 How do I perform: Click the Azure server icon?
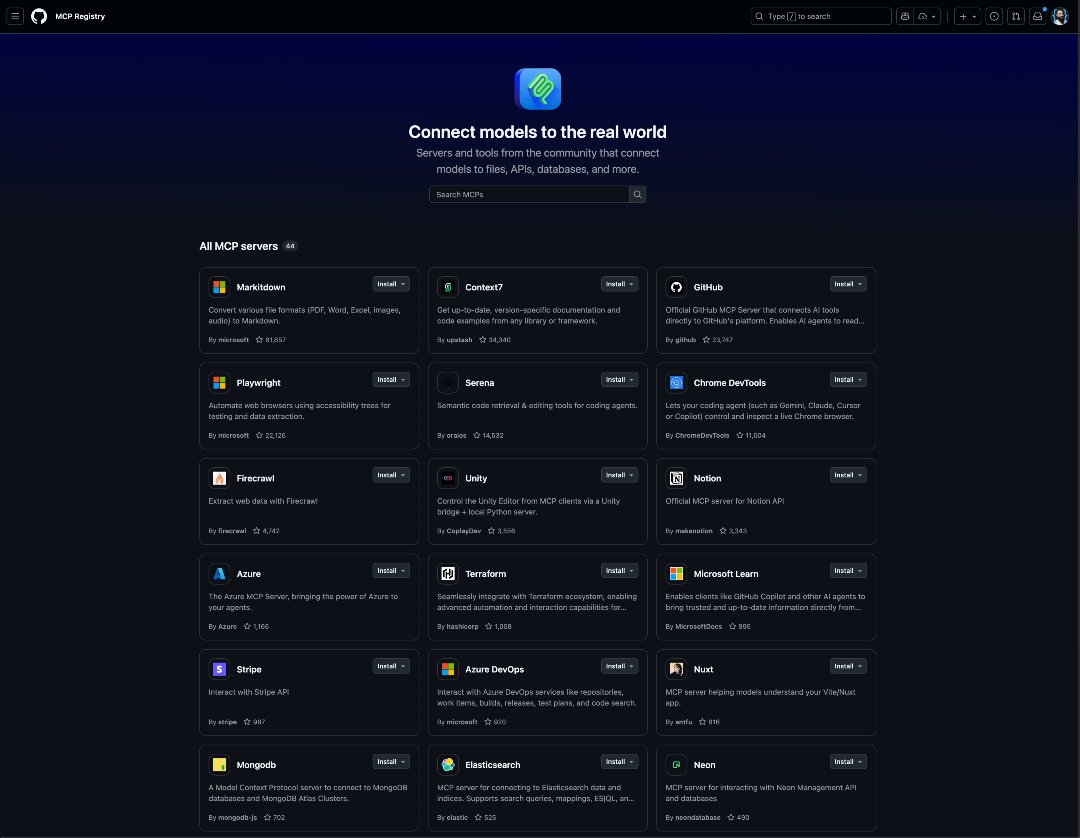[219, 574]
